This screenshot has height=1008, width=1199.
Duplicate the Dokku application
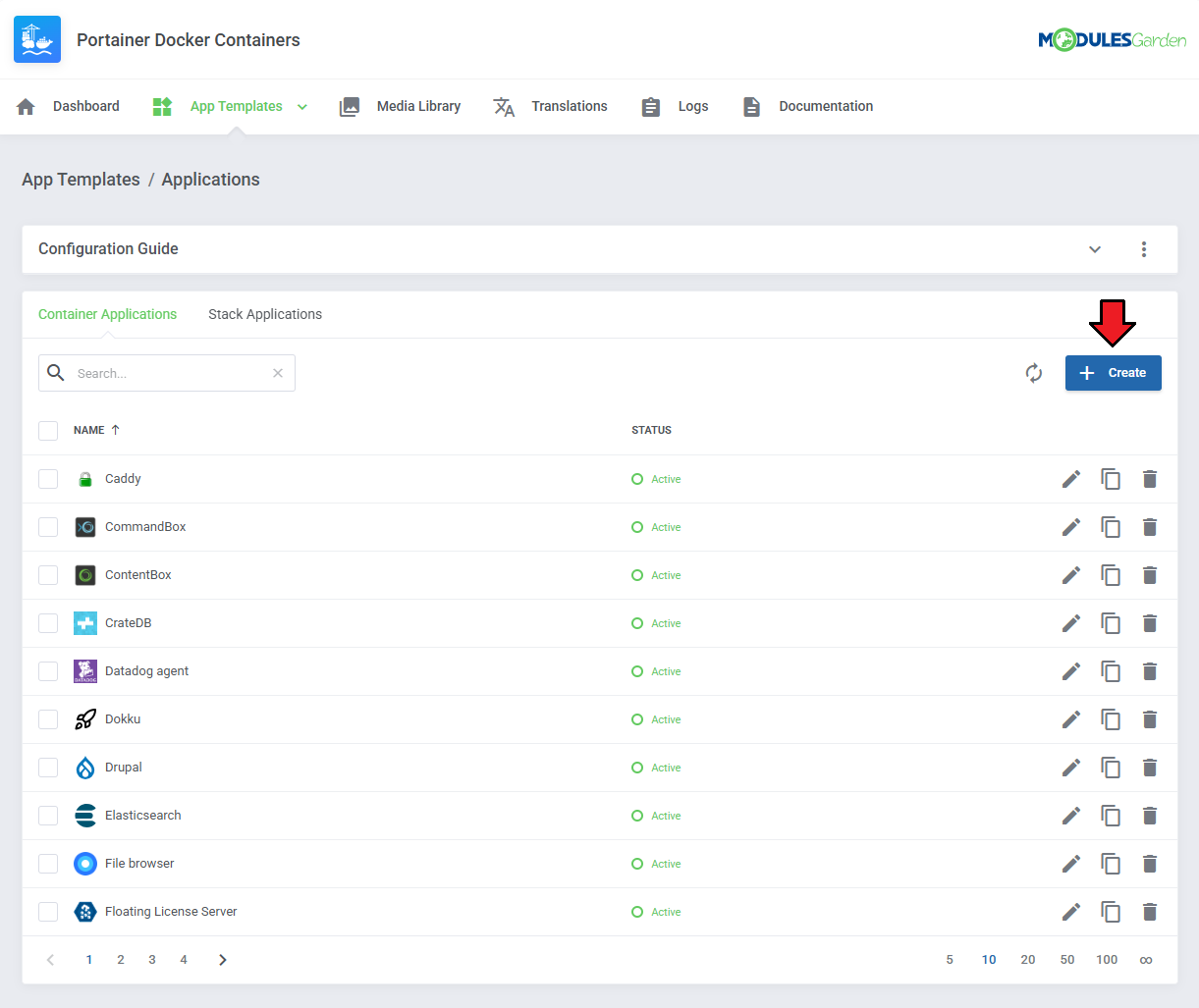coord(1111,719)
